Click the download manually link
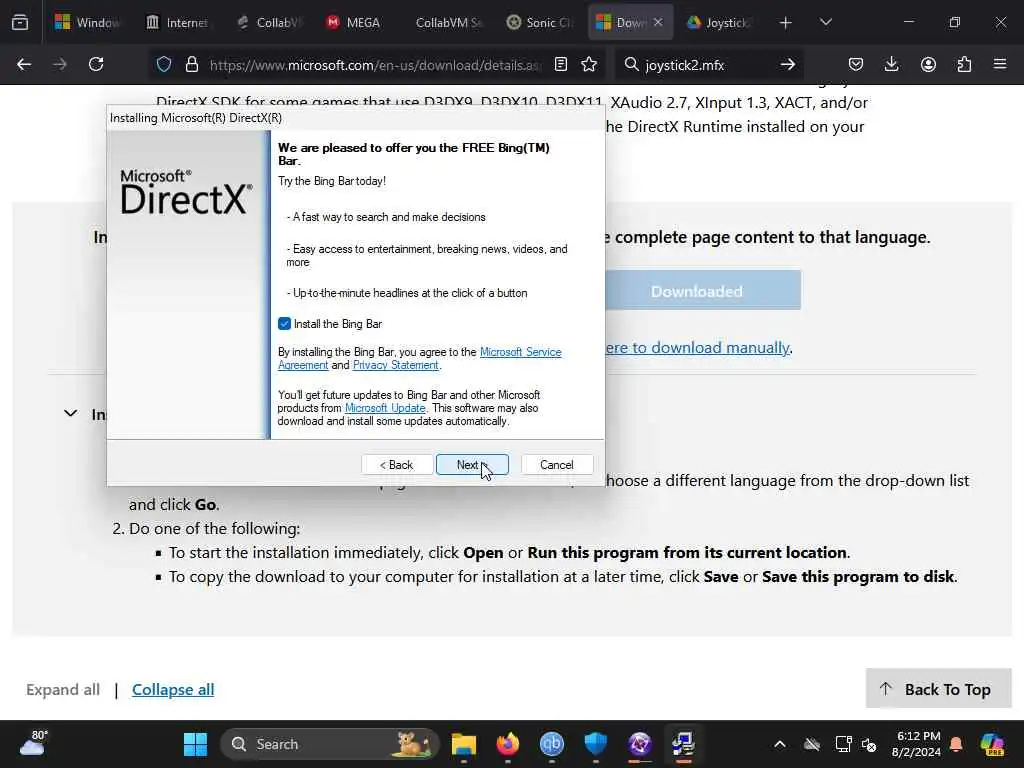The width and height of the screenshot is (1024, 768). tap(697, 347)
